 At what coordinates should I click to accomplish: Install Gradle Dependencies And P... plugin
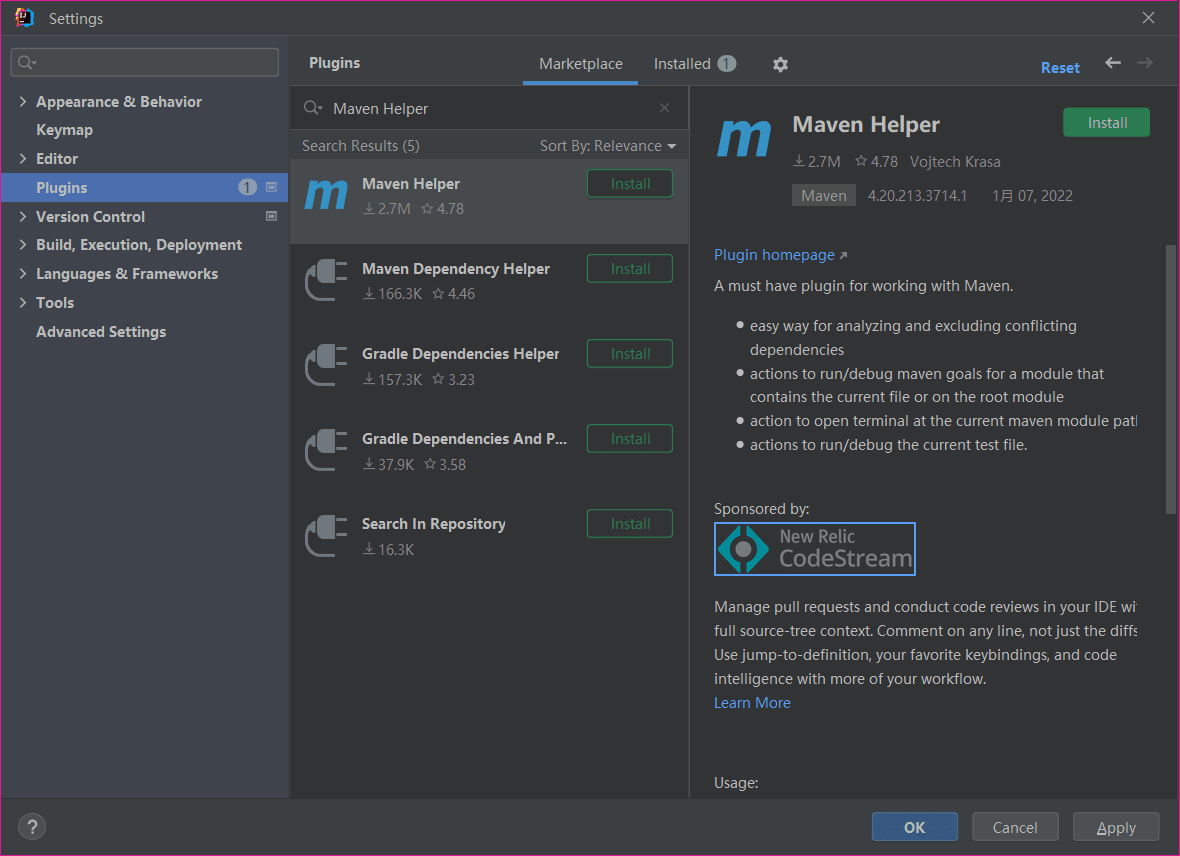tap(630, 439)
